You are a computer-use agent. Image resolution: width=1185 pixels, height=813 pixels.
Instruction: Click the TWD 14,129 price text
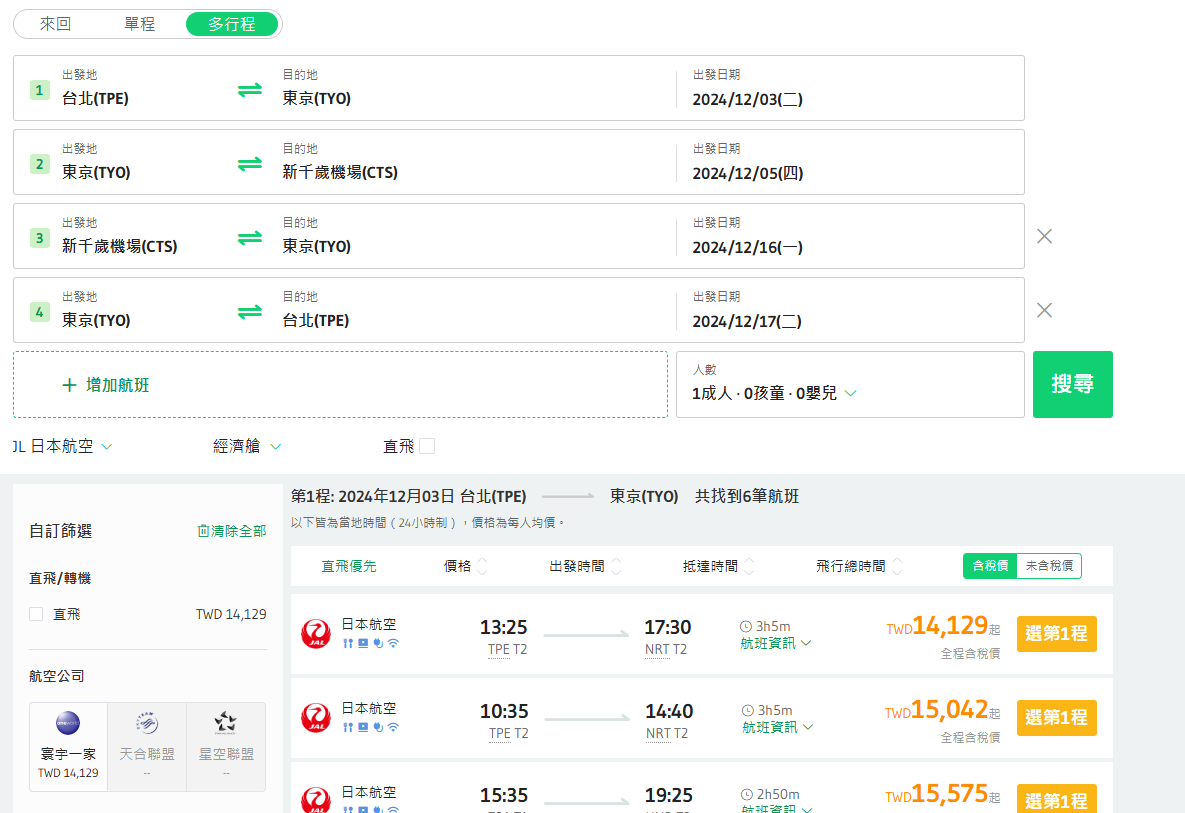[x=943, y=626]
